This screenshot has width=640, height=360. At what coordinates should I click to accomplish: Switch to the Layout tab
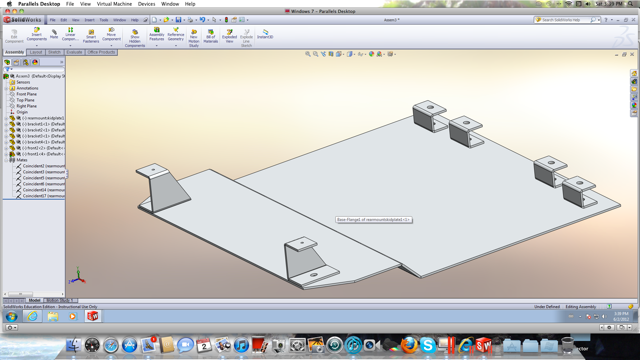click(36, 52)
